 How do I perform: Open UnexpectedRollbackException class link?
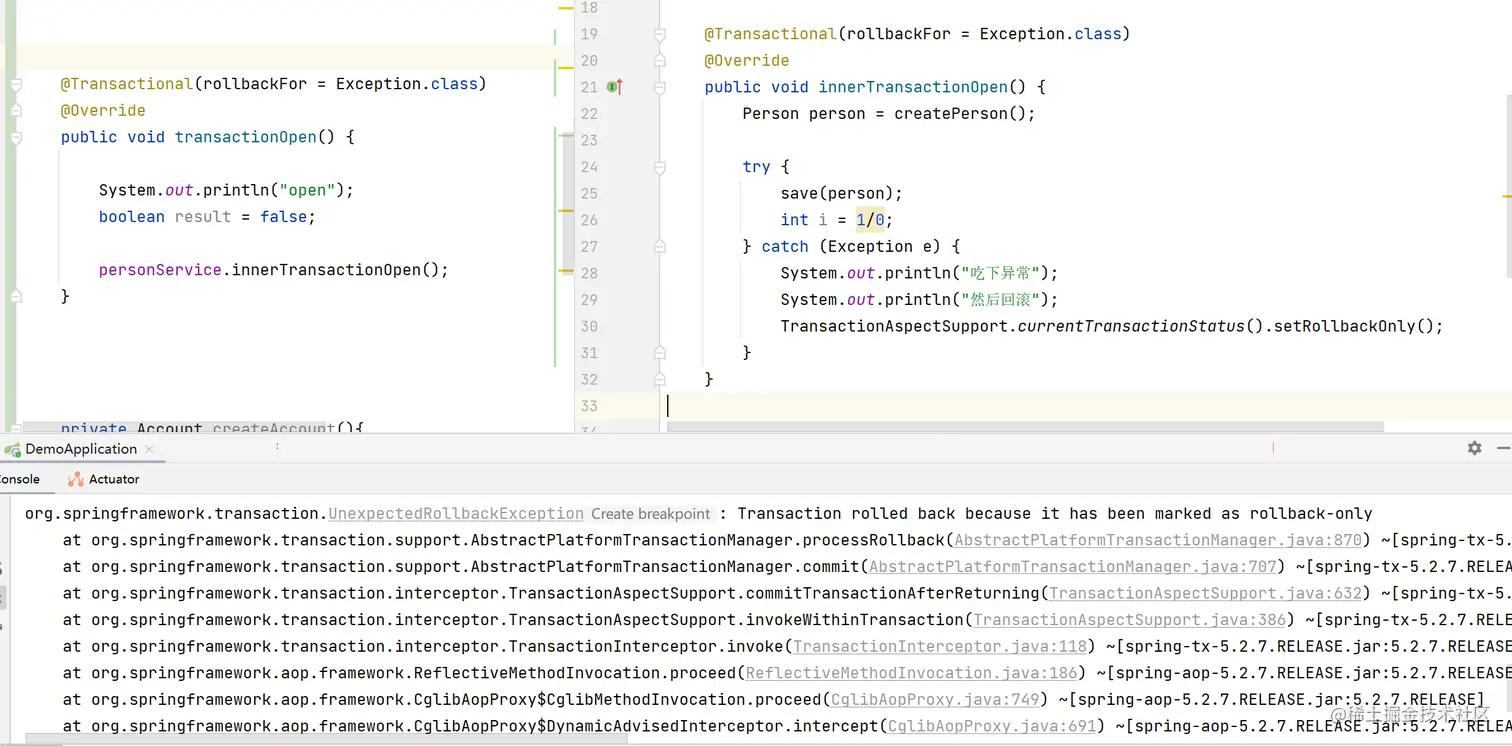[x=456, y=513]
